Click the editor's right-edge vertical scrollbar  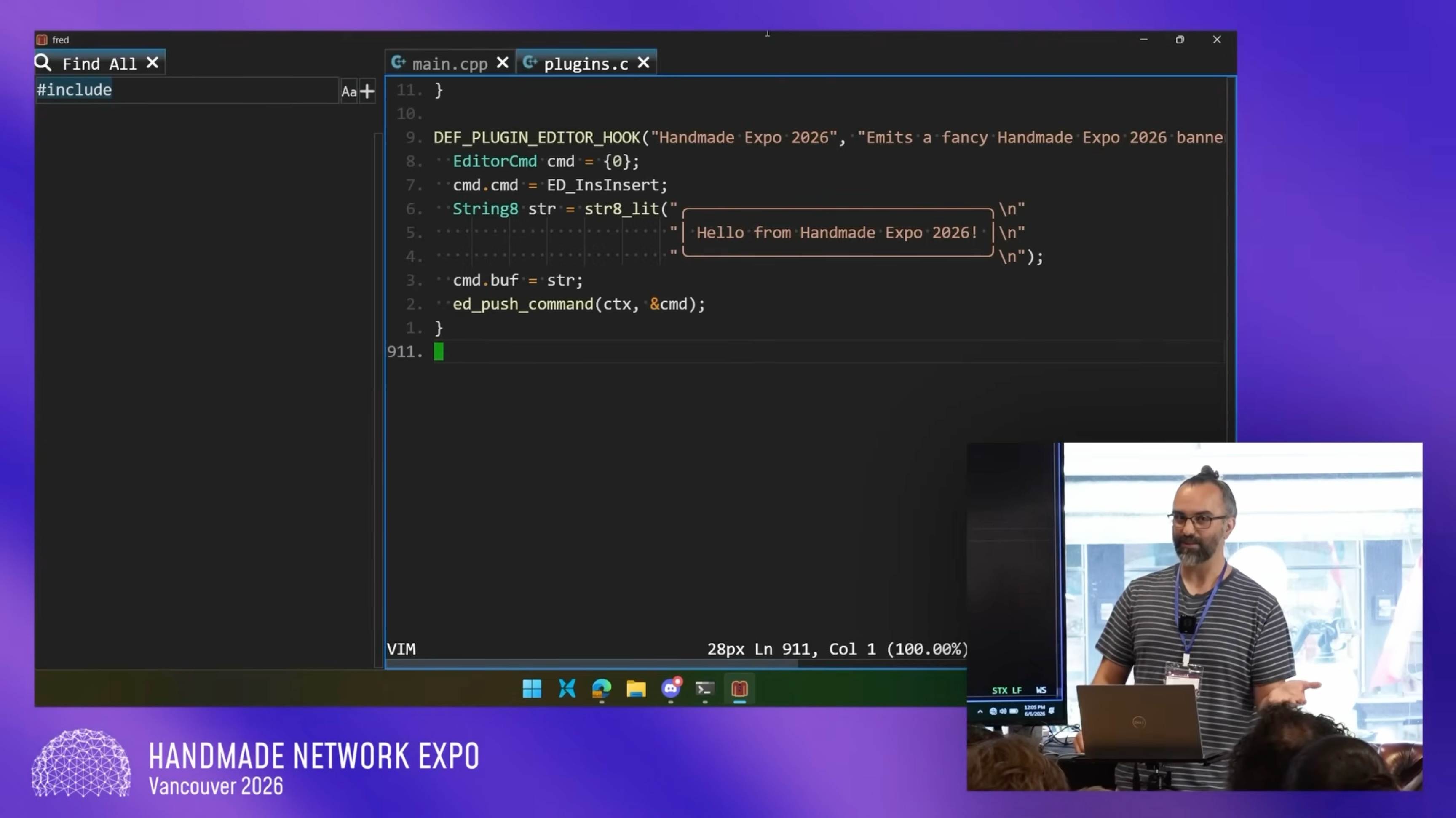1231,260
